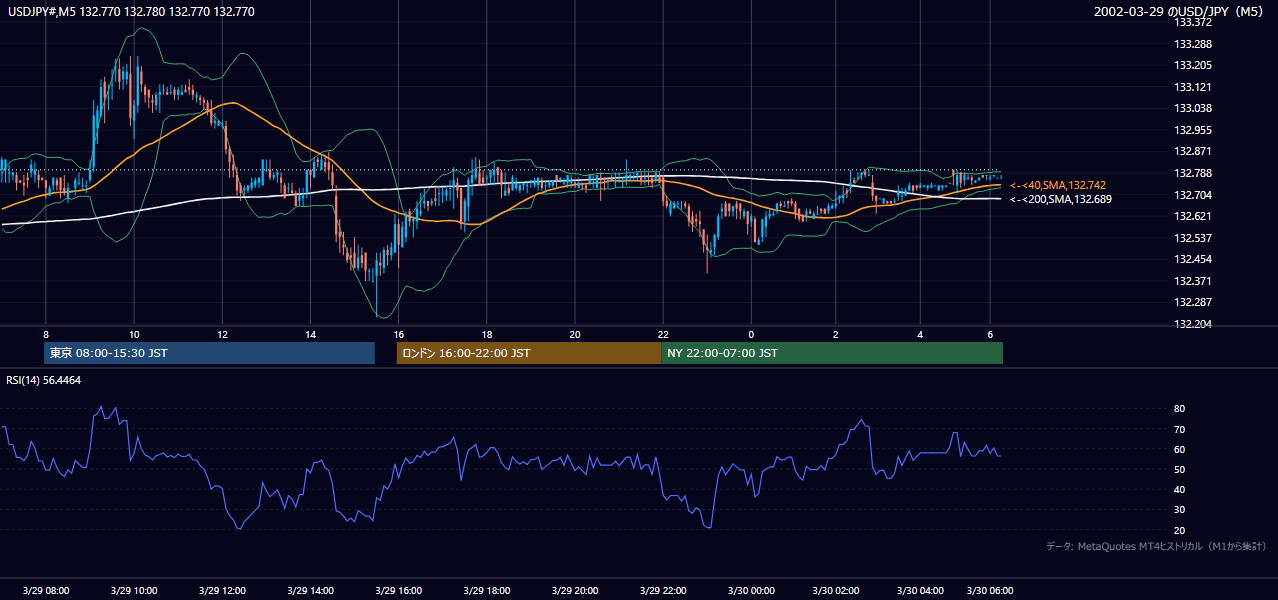Click the price axis value 132.788
The width and height of the screenshot is (1278, 600).
[x=1193, y=173]
